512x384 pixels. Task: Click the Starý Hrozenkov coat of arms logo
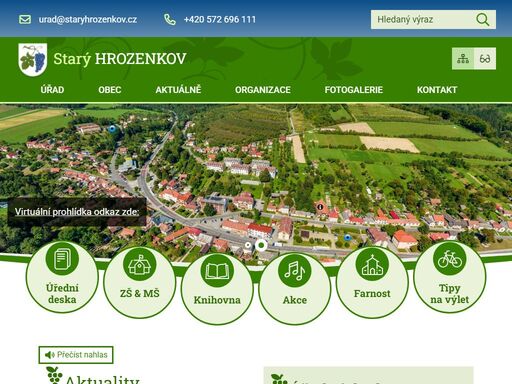(x=33, y=60)
